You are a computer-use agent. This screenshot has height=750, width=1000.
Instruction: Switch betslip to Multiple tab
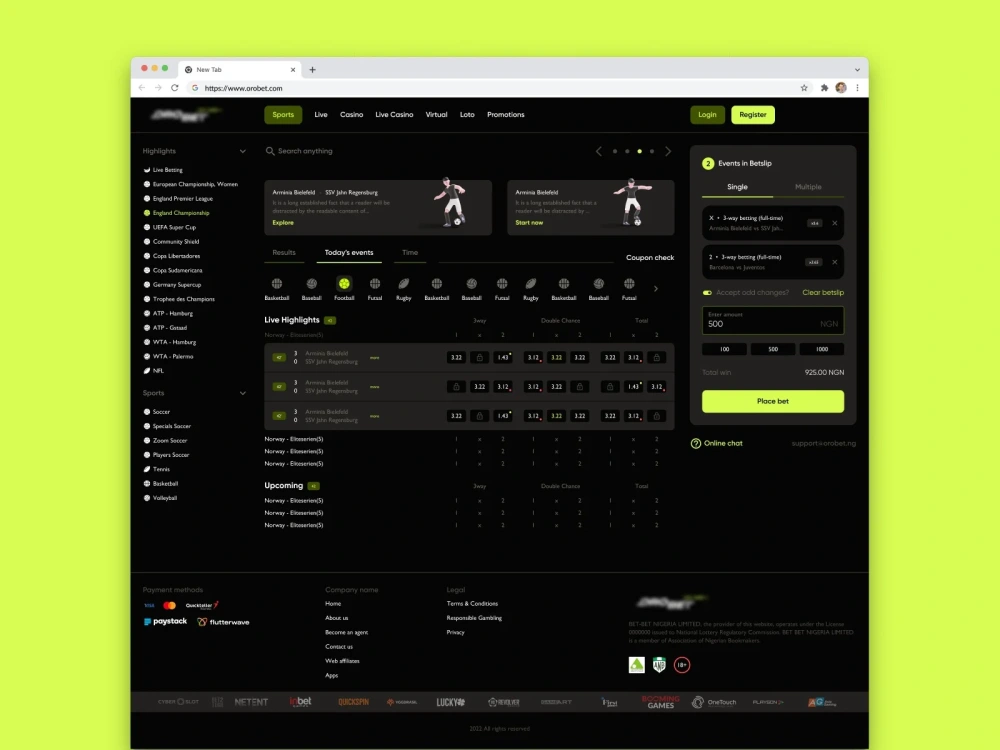pyautogui.click(x=808, y=187)
